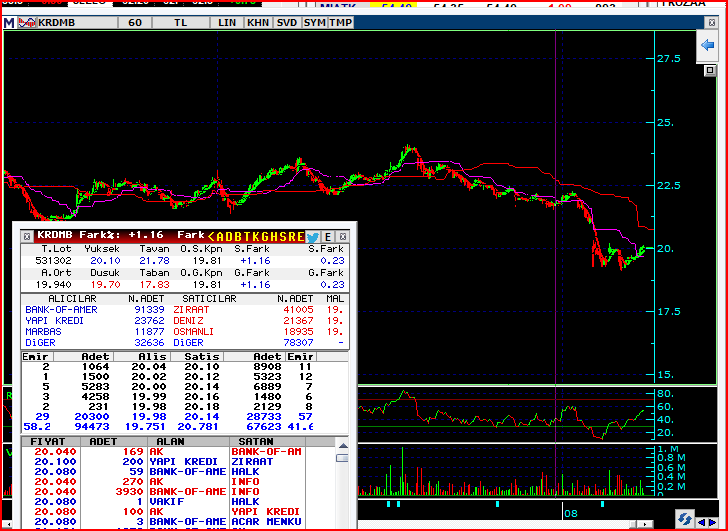
Task: Select yellow letter D in panel title
Action: pos(229,237)
